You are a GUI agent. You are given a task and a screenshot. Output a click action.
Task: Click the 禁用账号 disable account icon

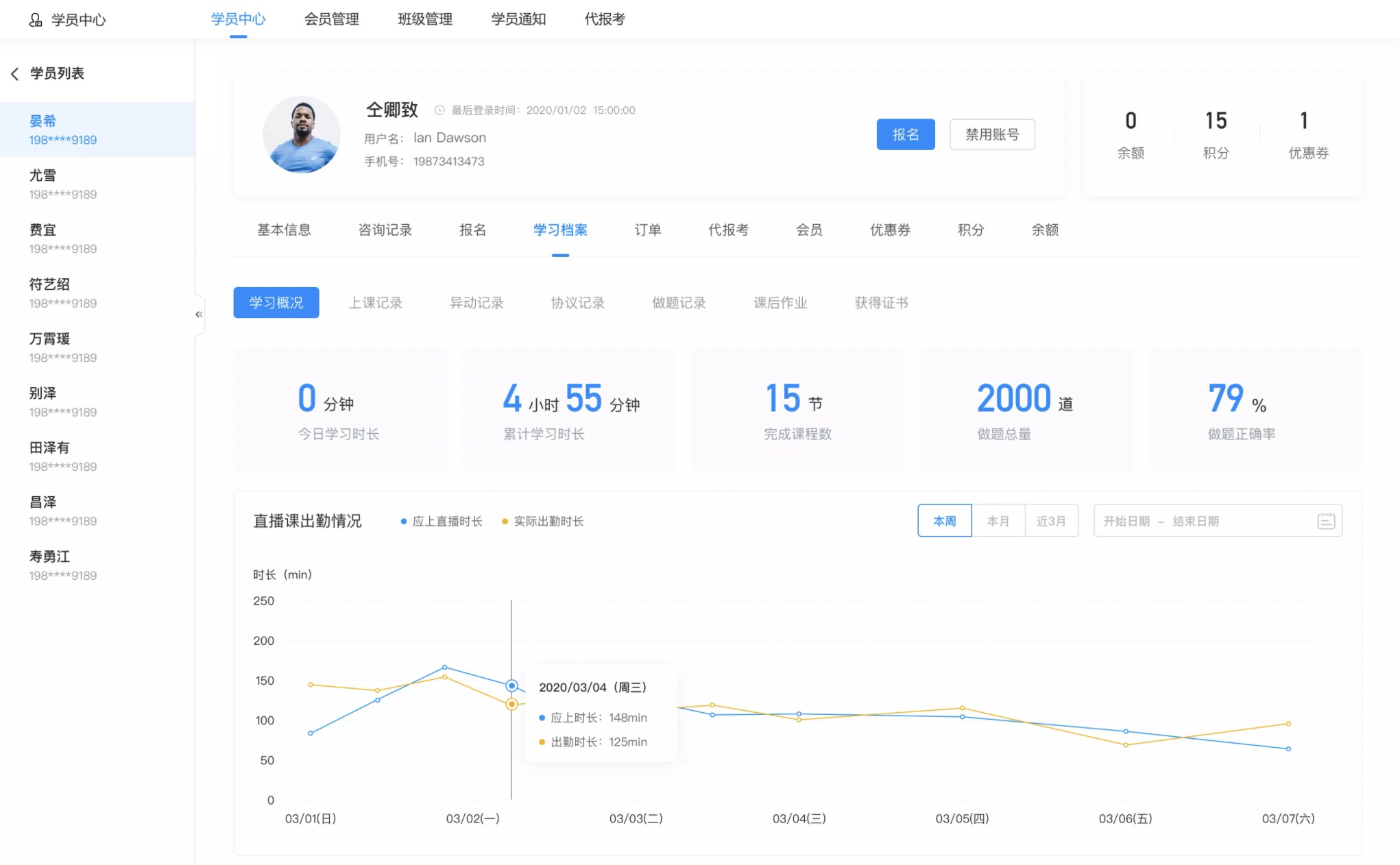coord(990,134)
